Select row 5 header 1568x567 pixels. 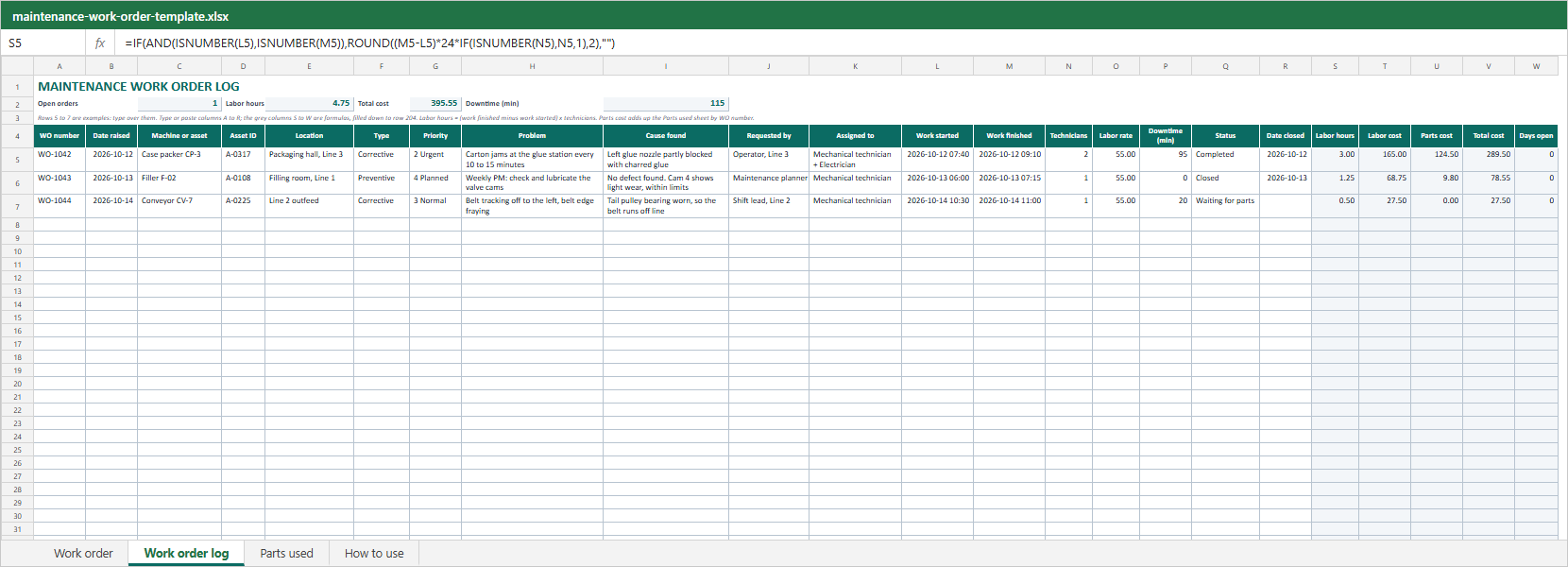click(x=17, y=160)
